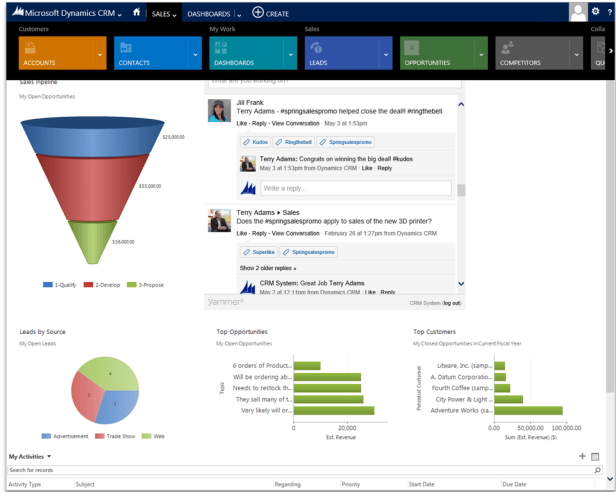
Task: Click the log out link in the Yammer footer
Action: pos(452,303)
